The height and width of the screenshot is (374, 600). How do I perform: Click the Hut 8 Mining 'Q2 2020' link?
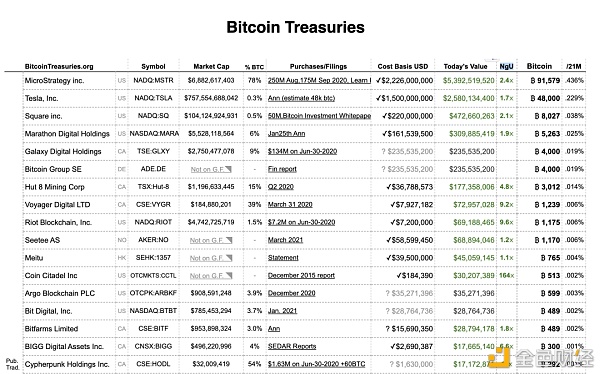pyautogui.click(x=280, y=187)
